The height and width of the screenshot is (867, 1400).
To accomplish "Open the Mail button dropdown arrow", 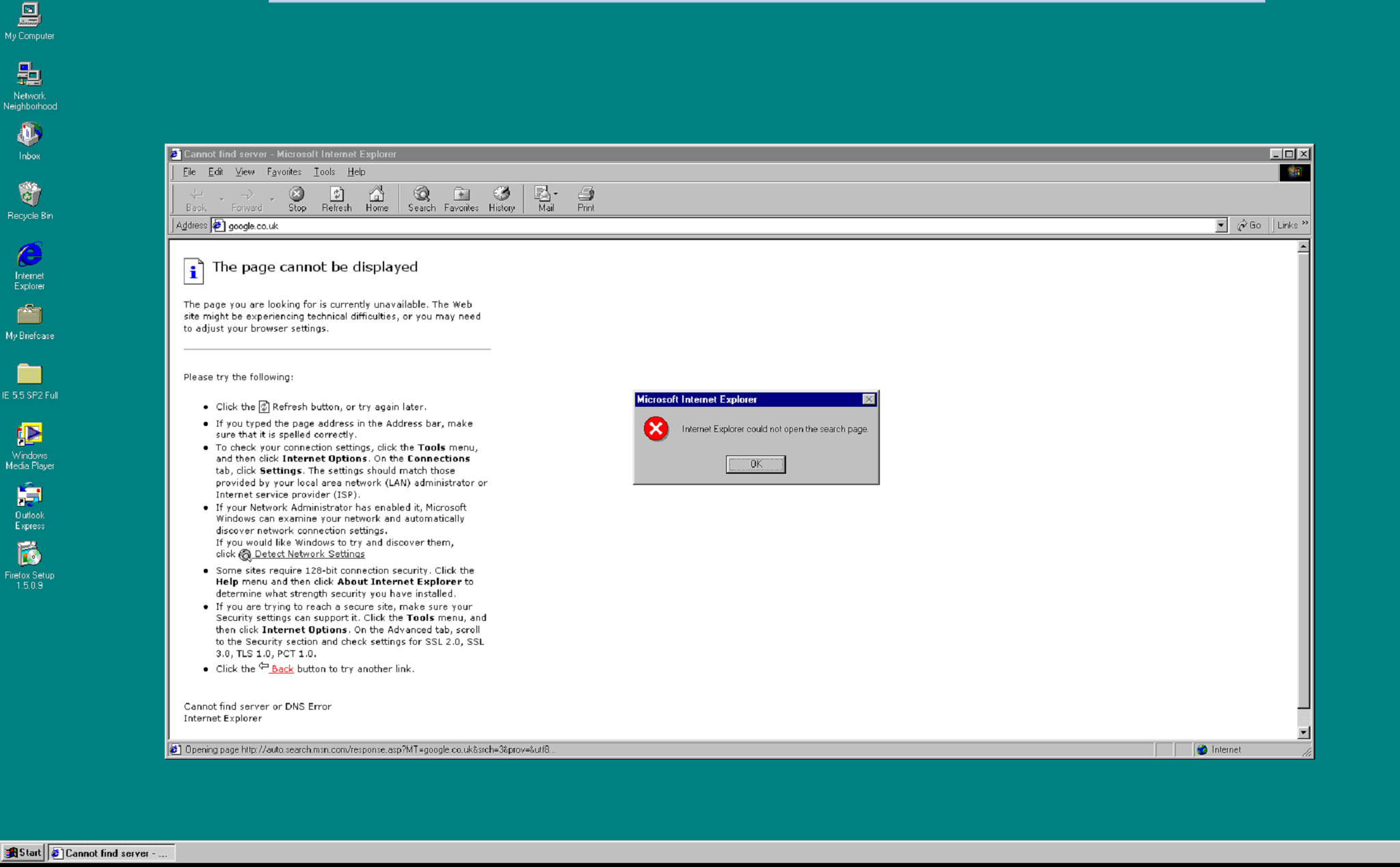I will pyautogui.click(x=556, y=194).
